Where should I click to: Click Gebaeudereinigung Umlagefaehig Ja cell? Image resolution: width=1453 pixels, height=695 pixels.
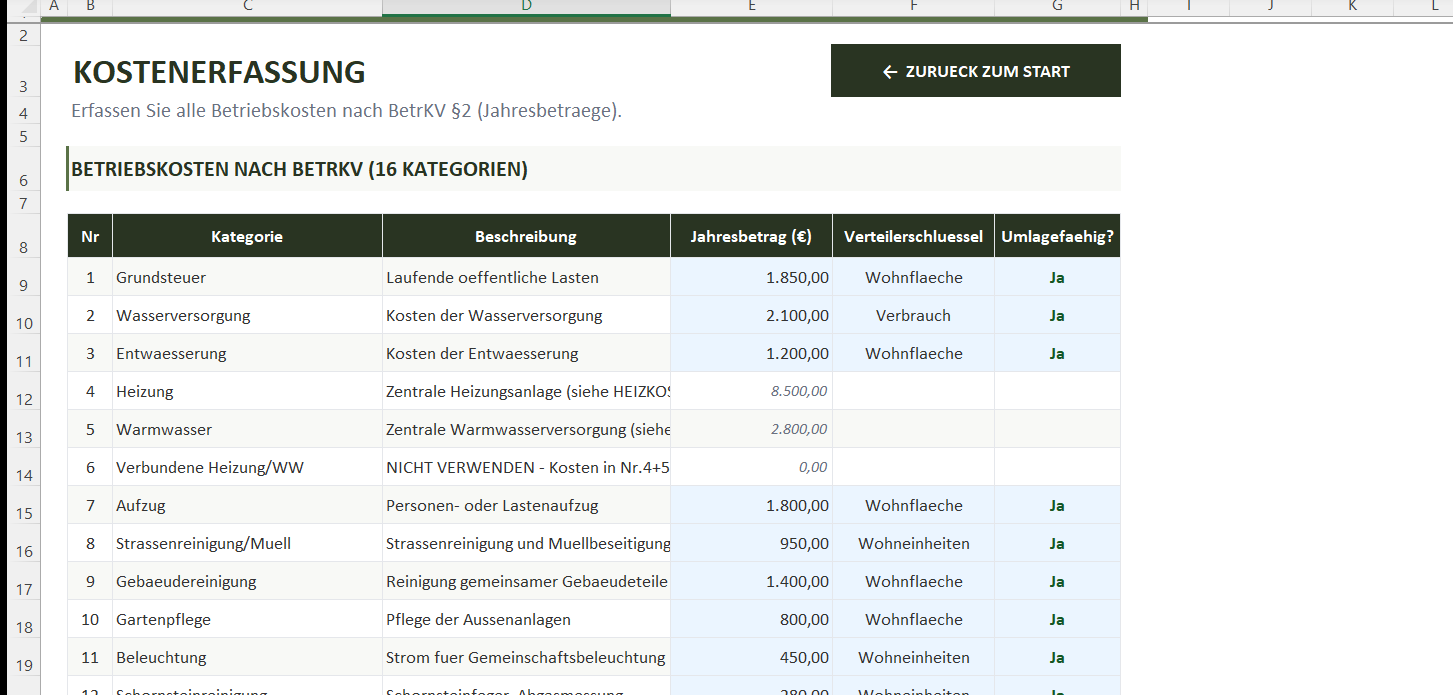pyautogui.click(x=1057, y=581)
